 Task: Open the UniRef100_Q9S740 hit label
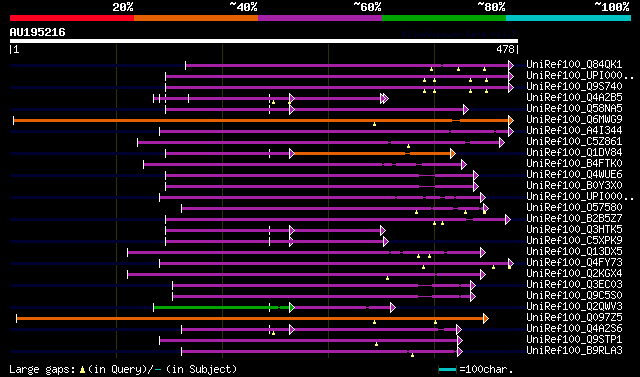[x=574, y=86]
